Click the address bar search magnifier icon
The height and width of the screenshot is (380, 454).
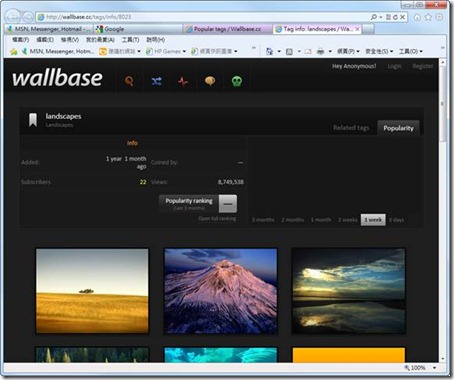pyautogui.click(x=374, y=17)
